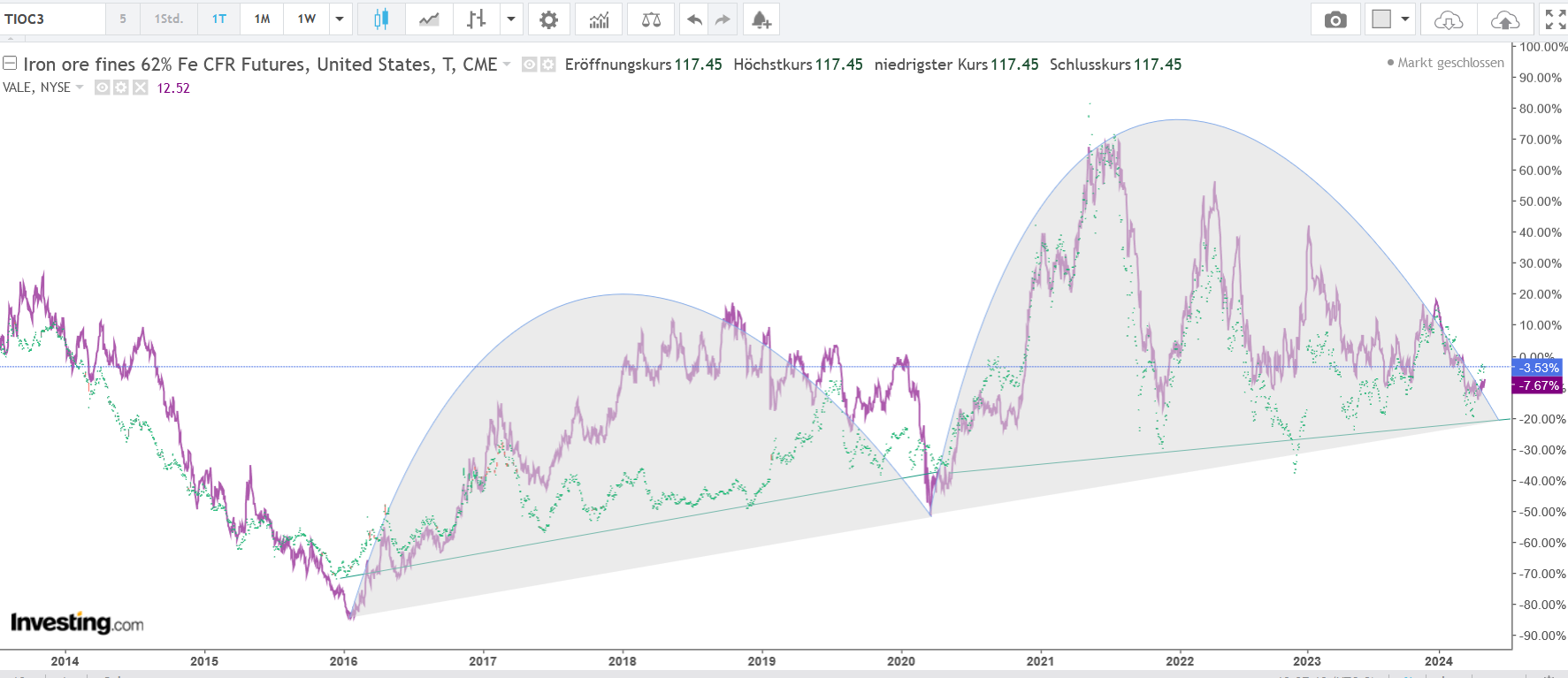Click the purple -7.67% price label
Viewport: 1568px width, 678px height.
[1539, 385]
